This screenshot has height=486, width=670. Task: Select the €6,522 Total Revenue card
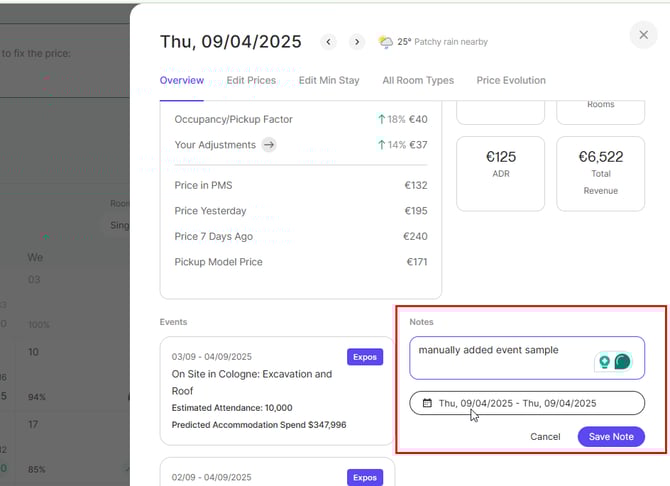click(600, 173)
